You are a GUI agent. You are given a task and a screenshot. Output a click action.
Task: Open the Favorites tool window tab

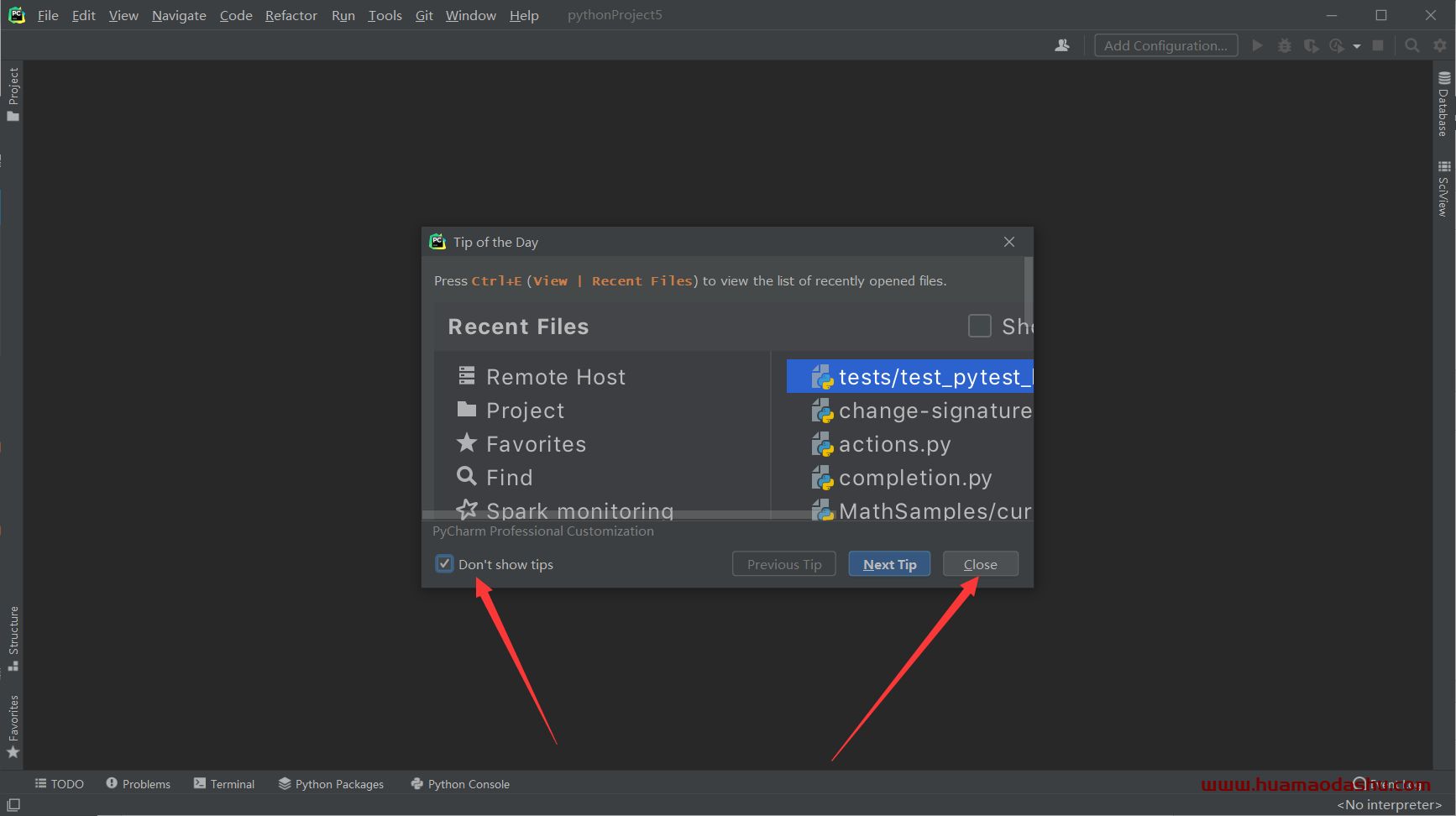click(x=13, y=726)
